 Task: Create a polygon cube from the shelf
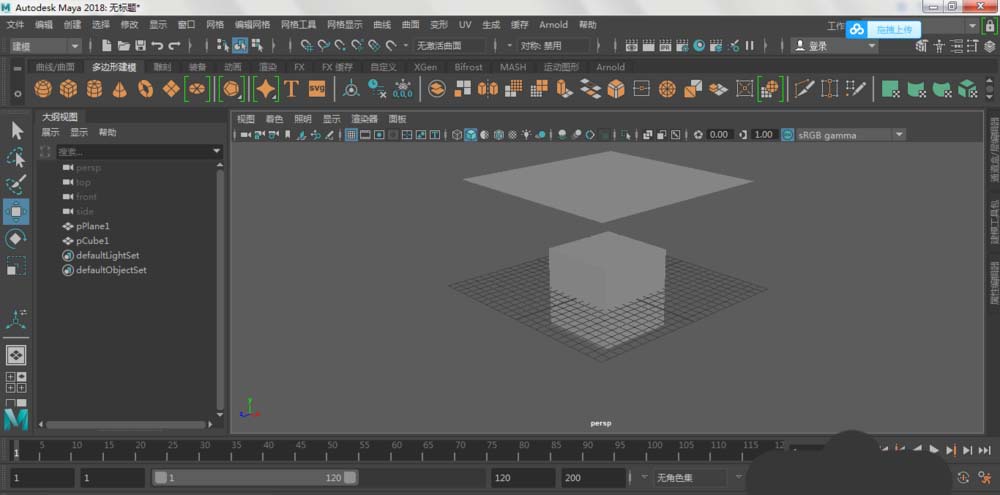[x=68, y=89]
